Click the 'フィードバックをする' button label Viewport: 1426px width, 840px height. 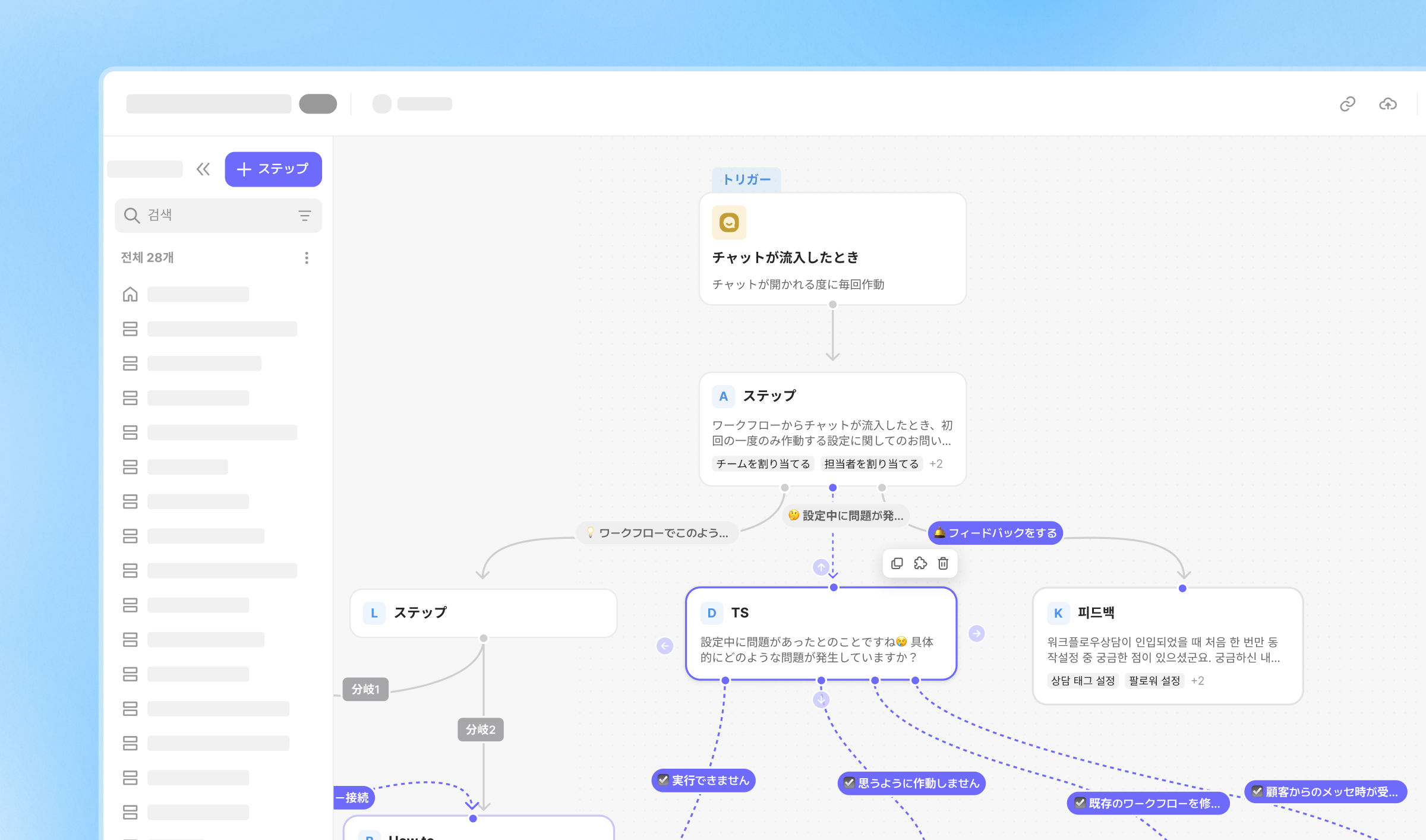(996, 533)
